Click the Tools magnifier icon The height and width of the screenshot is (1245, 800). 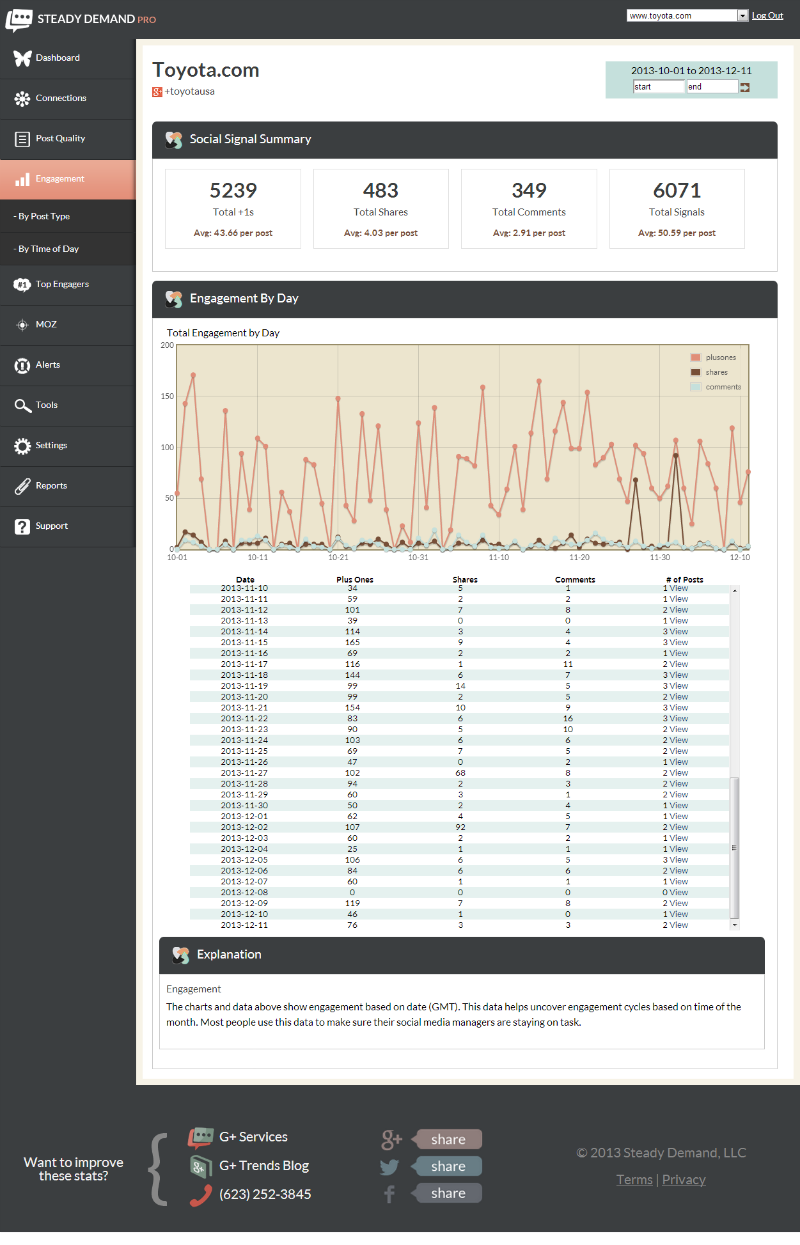(x=22, y=406)
